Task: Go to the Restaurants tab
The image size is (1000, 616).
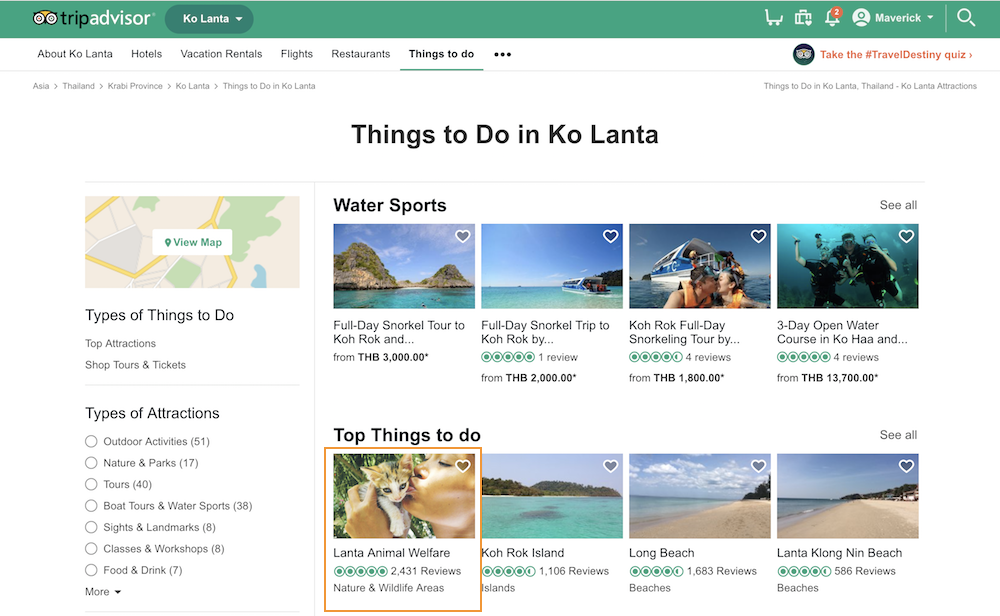Action: (x=360, y=54)
